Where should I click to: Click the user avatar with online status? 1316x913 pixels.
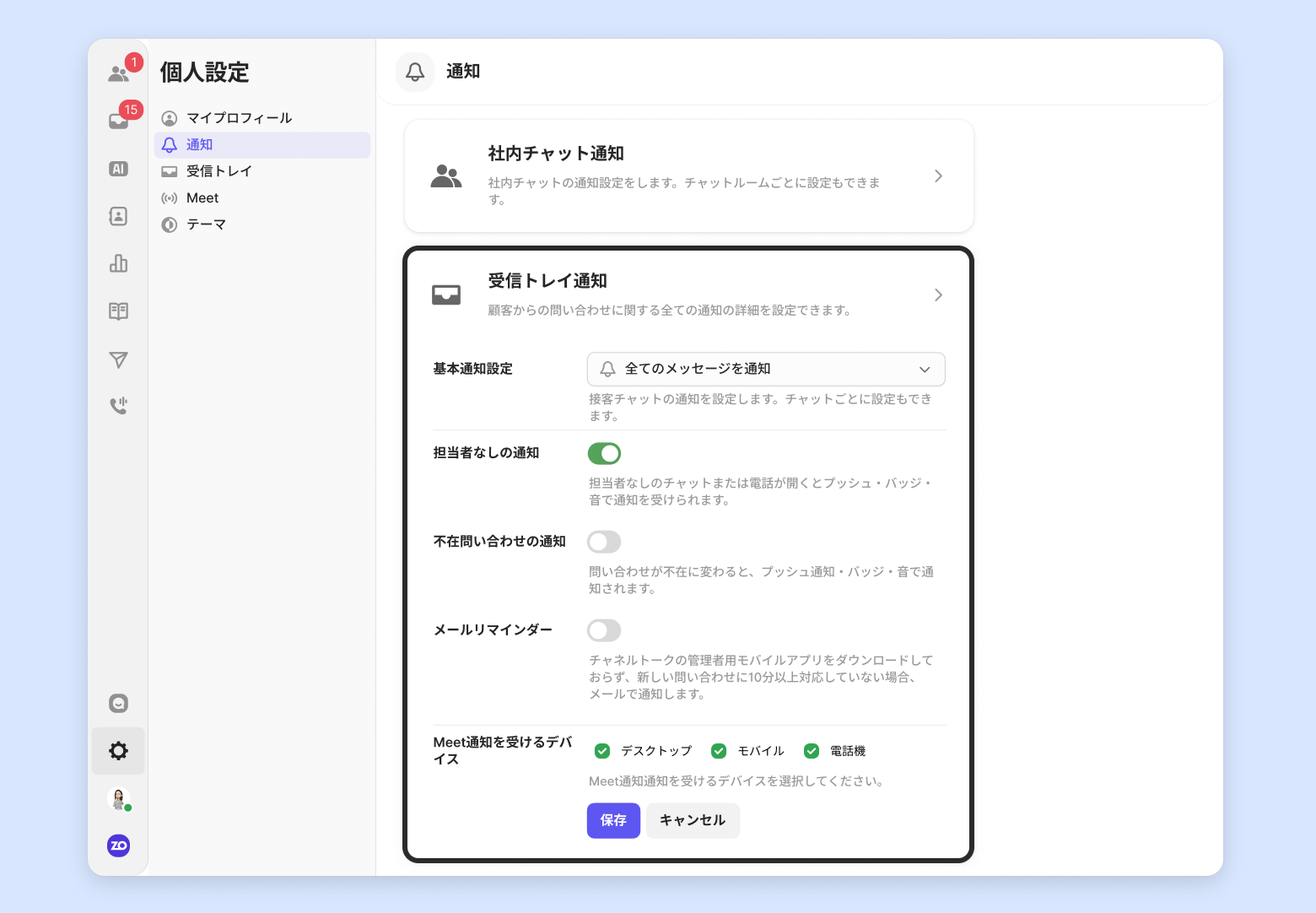coord(119,798)
